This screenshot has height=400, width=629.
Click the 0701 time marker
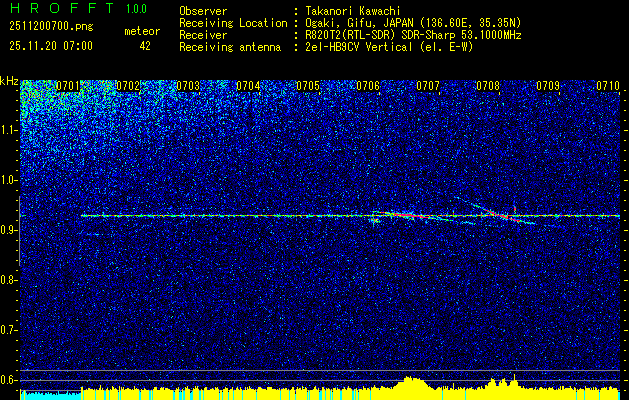[68, 86]
